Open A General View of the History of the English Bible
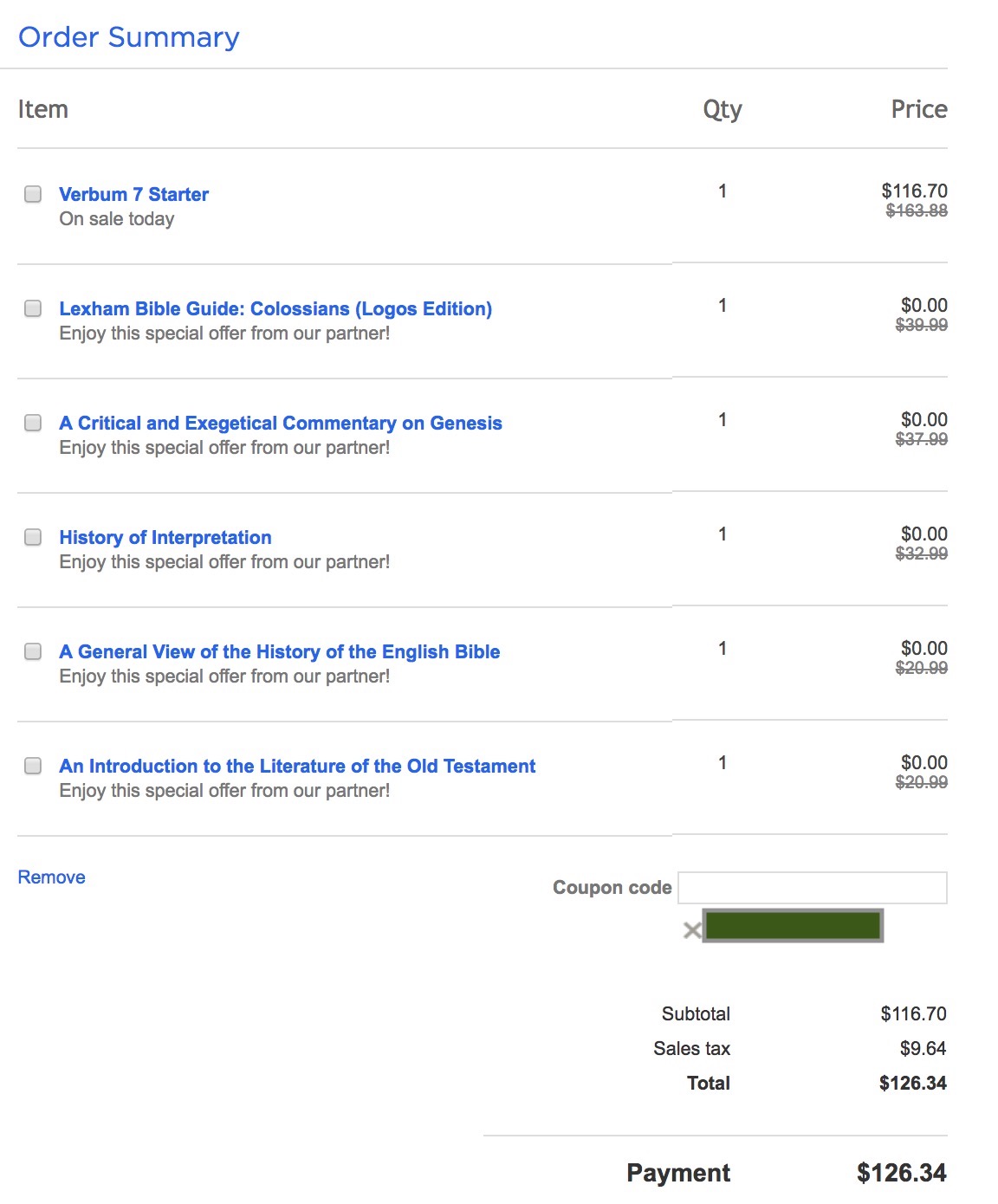This screenshot has width=998, height=1204. 280,651
